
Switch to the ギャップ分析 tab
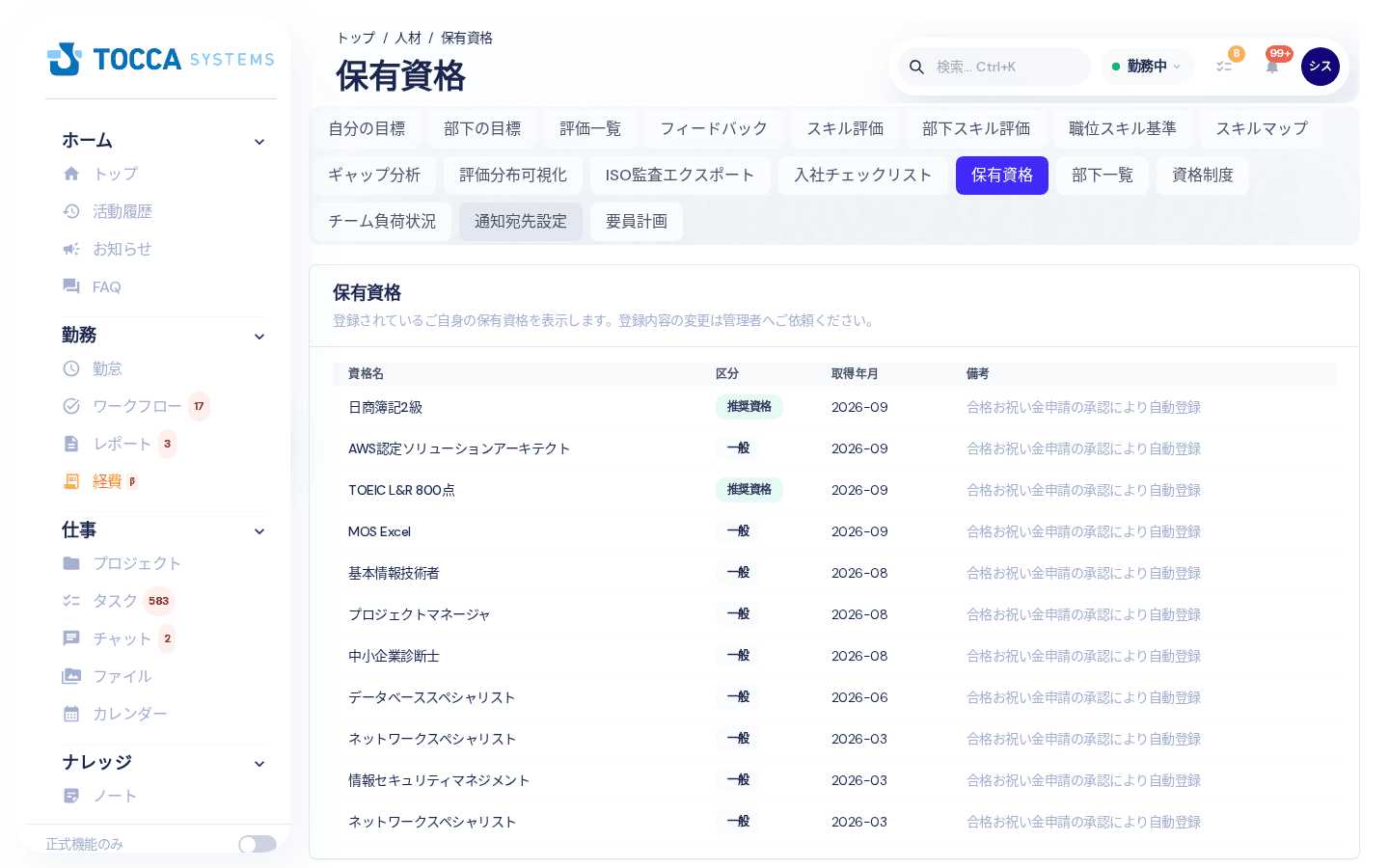pos(374,175)
